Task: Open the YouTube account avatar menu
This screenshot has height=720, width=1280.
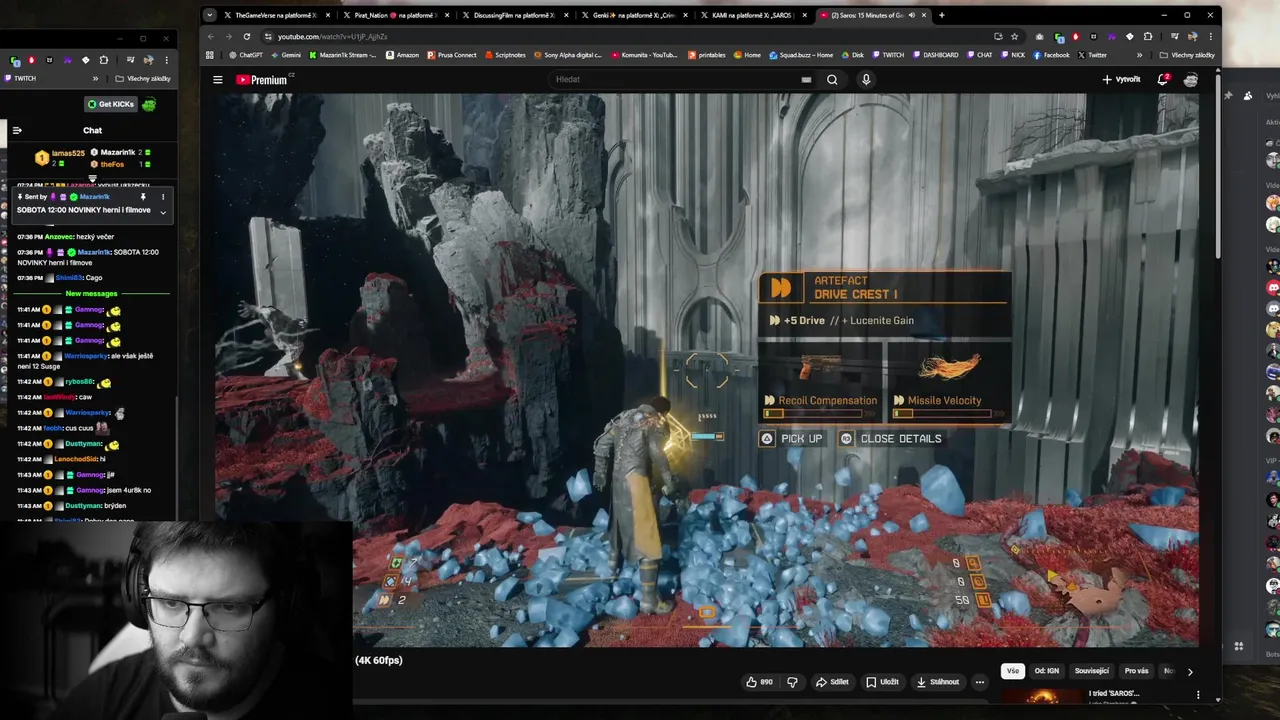Action: (1191, 80)
